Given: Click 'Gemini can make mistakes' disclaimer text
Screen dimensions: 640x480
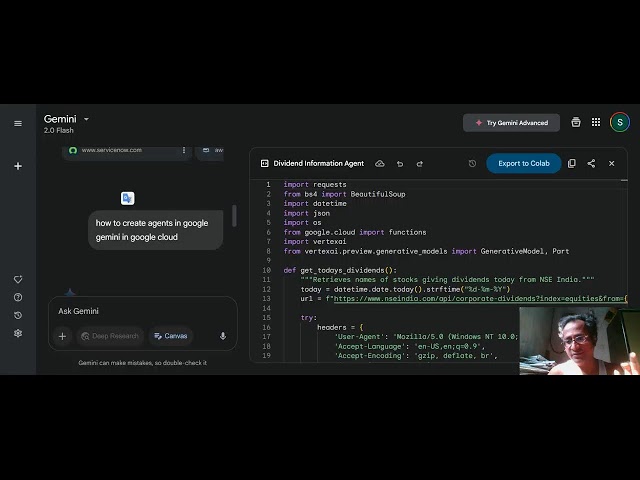Looking at the screenshot, I should 142,363.
